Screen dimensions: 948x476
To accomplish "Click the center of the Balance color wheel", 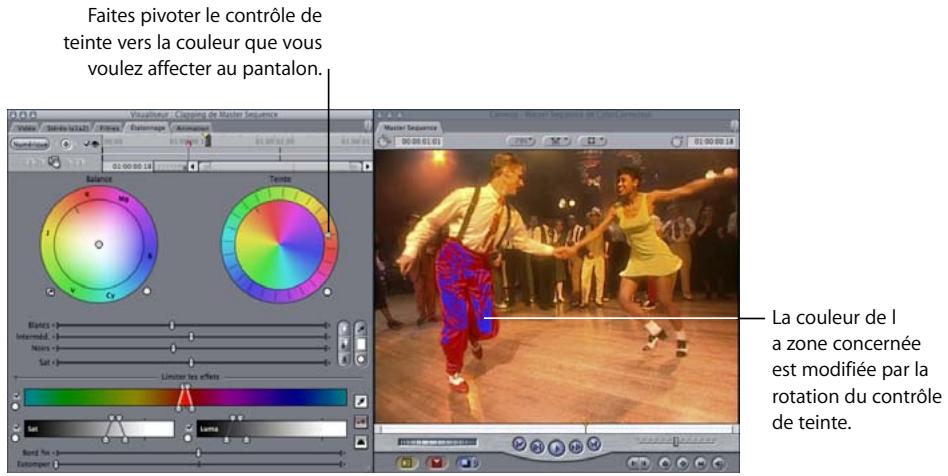I will [x=99, y=244].
